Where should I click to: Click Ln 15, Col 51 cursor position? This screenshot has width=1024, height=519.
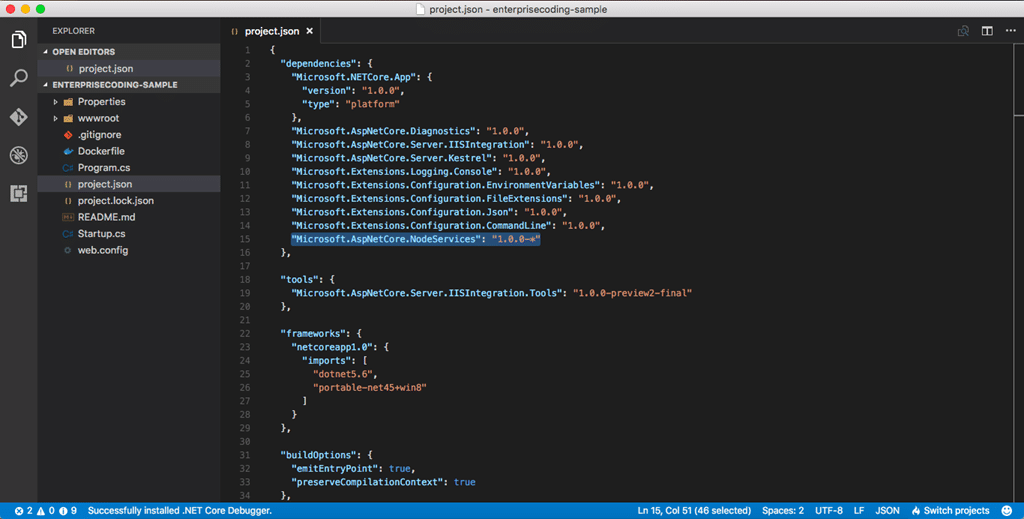point(694,511)
